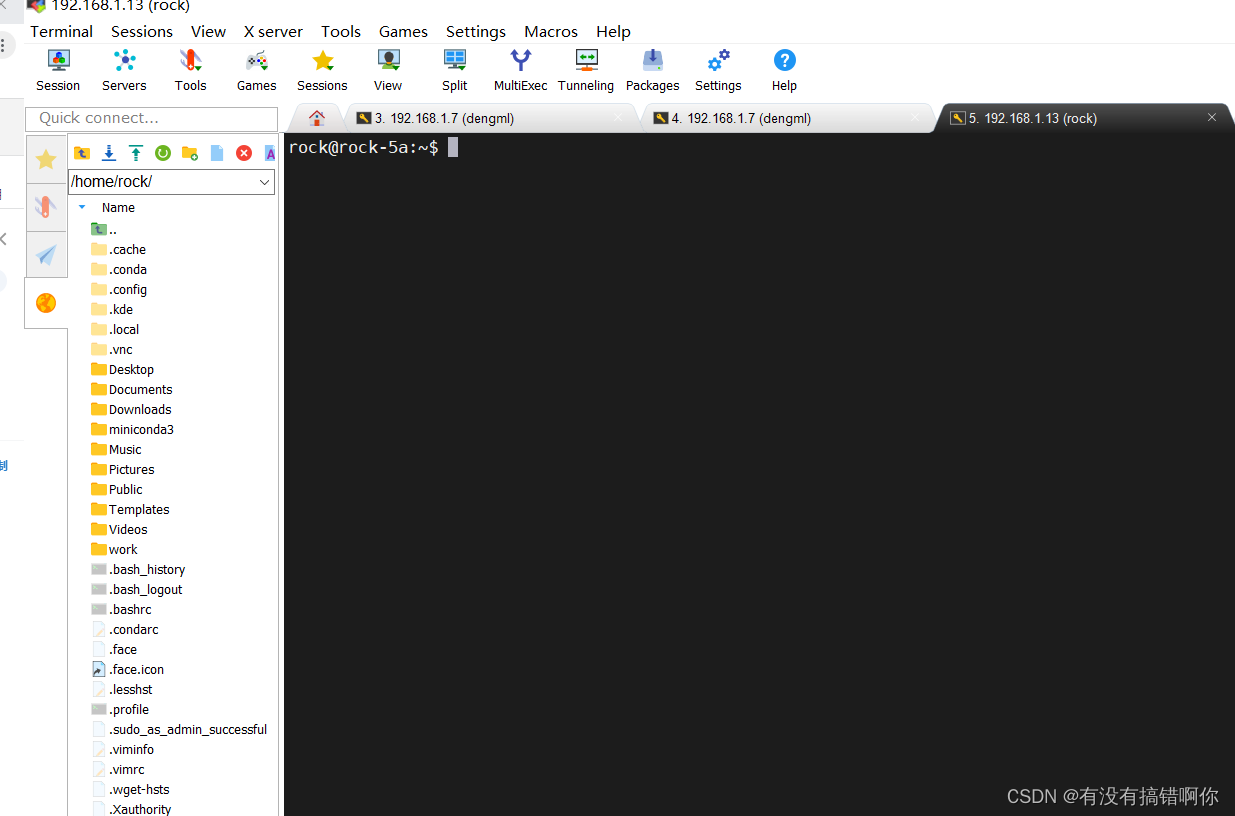Open the Help menu
This screenshot has height=816, width=1235.
[613, 31]
